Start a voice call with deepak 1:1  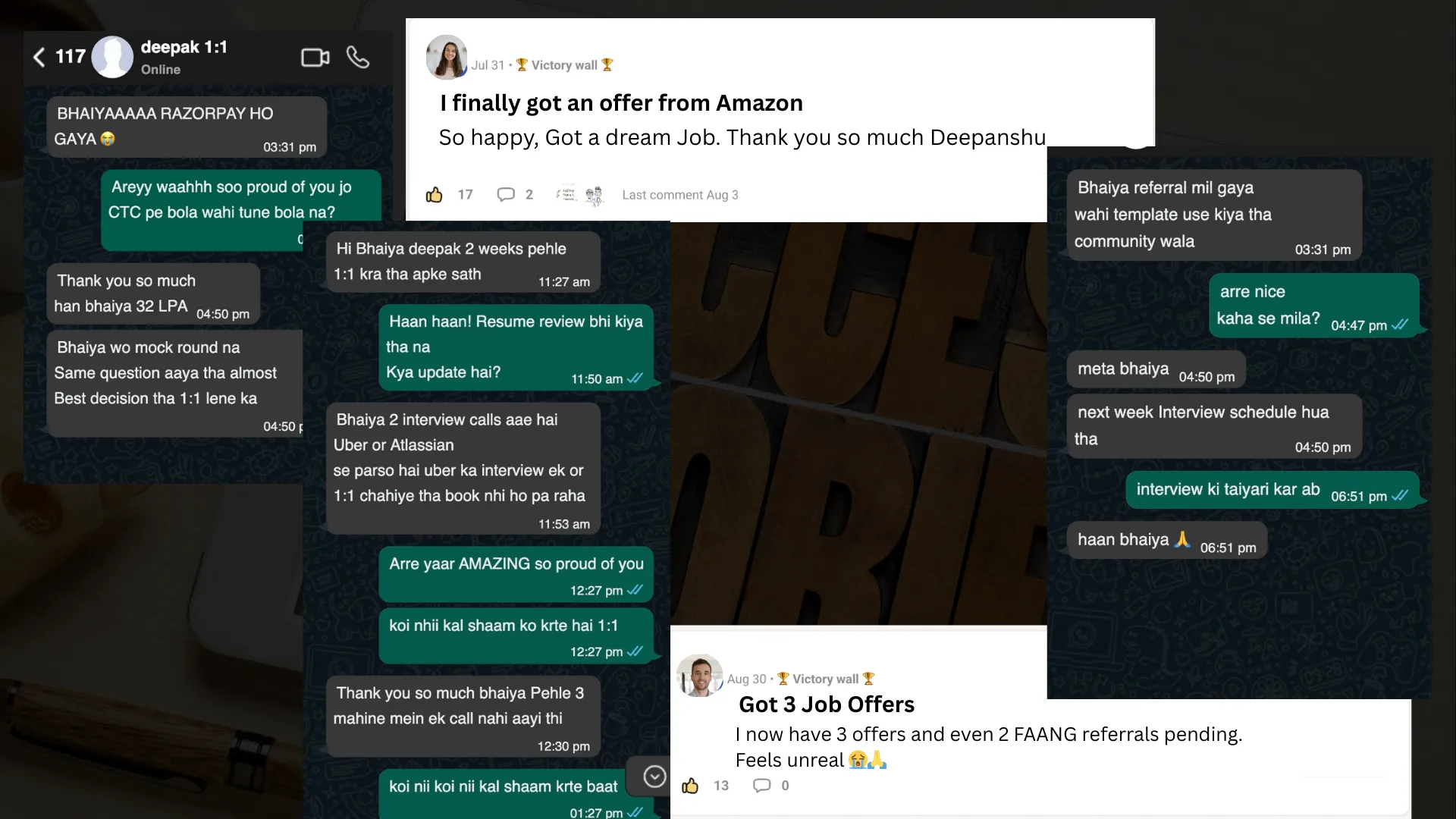coord(358,57)
